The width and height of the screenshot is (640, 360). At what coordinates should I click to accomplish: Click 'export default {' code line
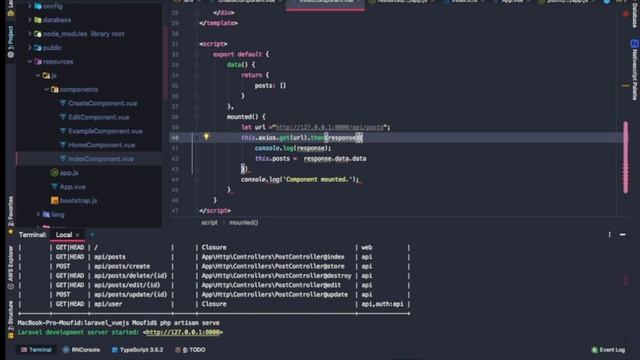point(241,54)
